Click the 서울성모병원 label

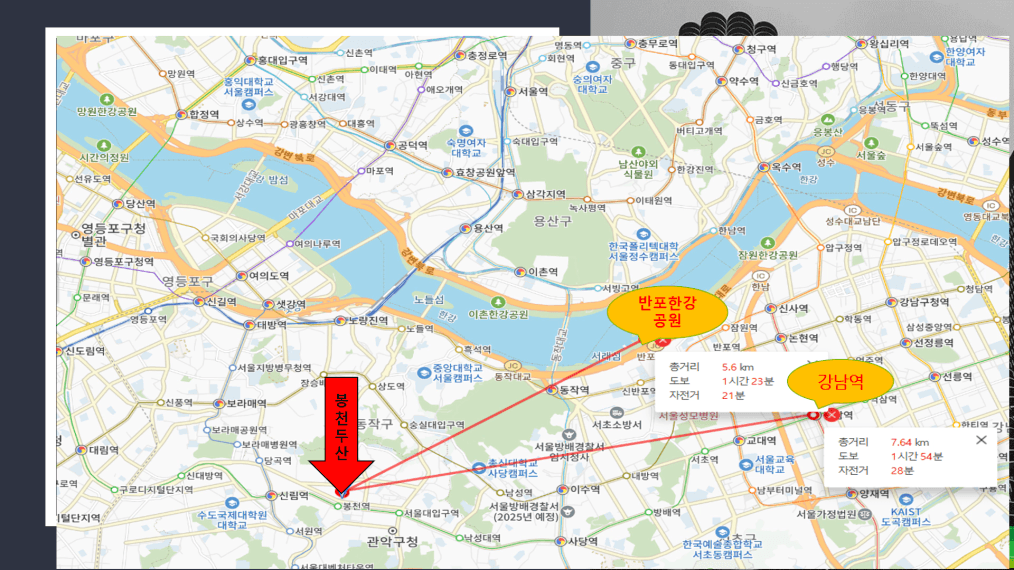click(689, 415)
